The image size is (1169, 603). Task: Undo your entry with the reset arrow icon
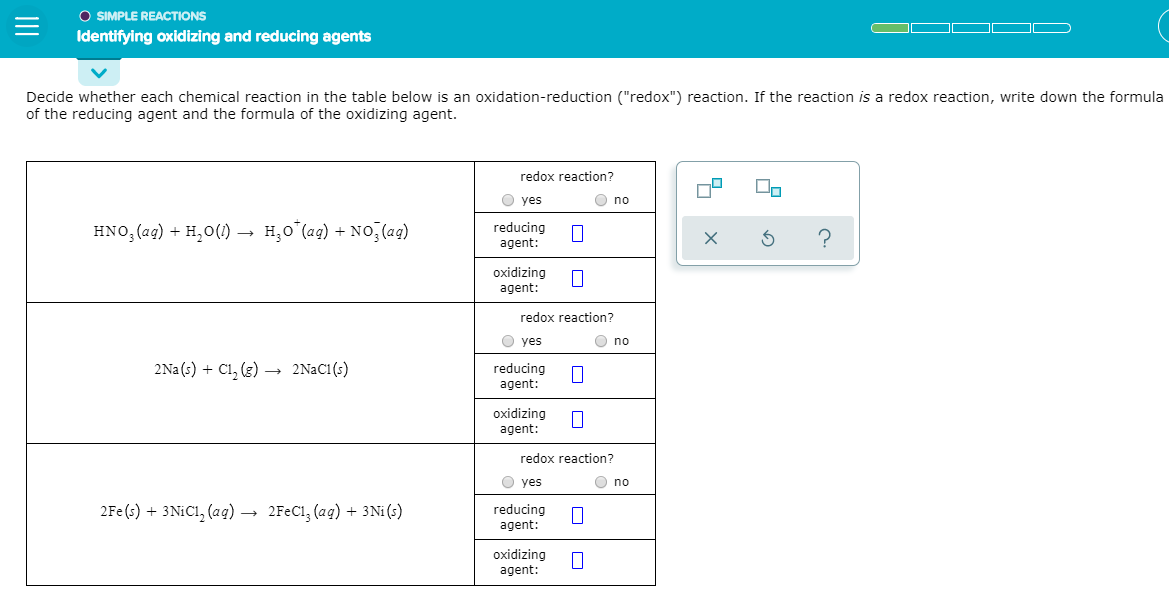pos(767,236)
